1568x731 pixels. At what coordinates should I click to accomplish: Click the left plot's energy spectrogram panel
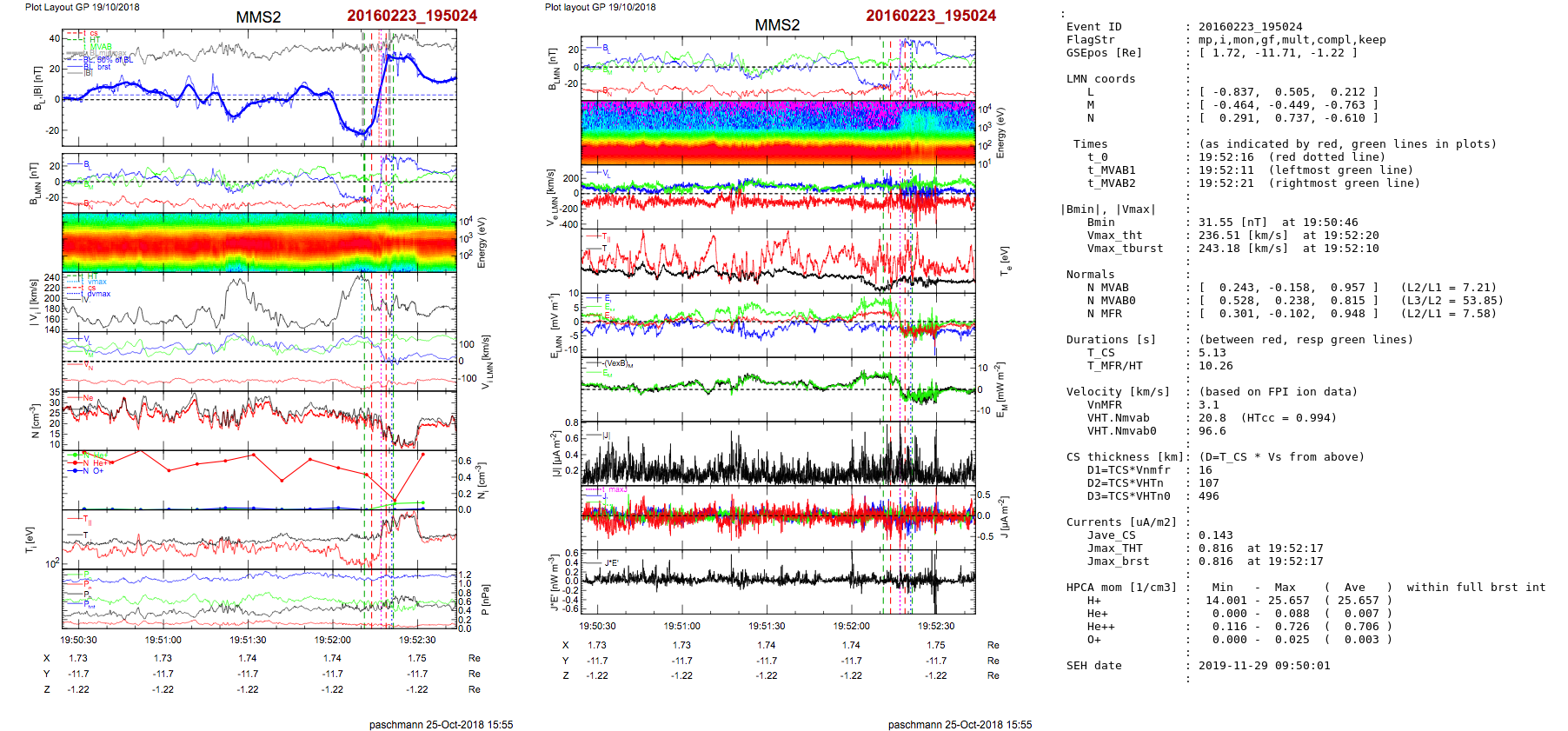click(x=259, y=242)
